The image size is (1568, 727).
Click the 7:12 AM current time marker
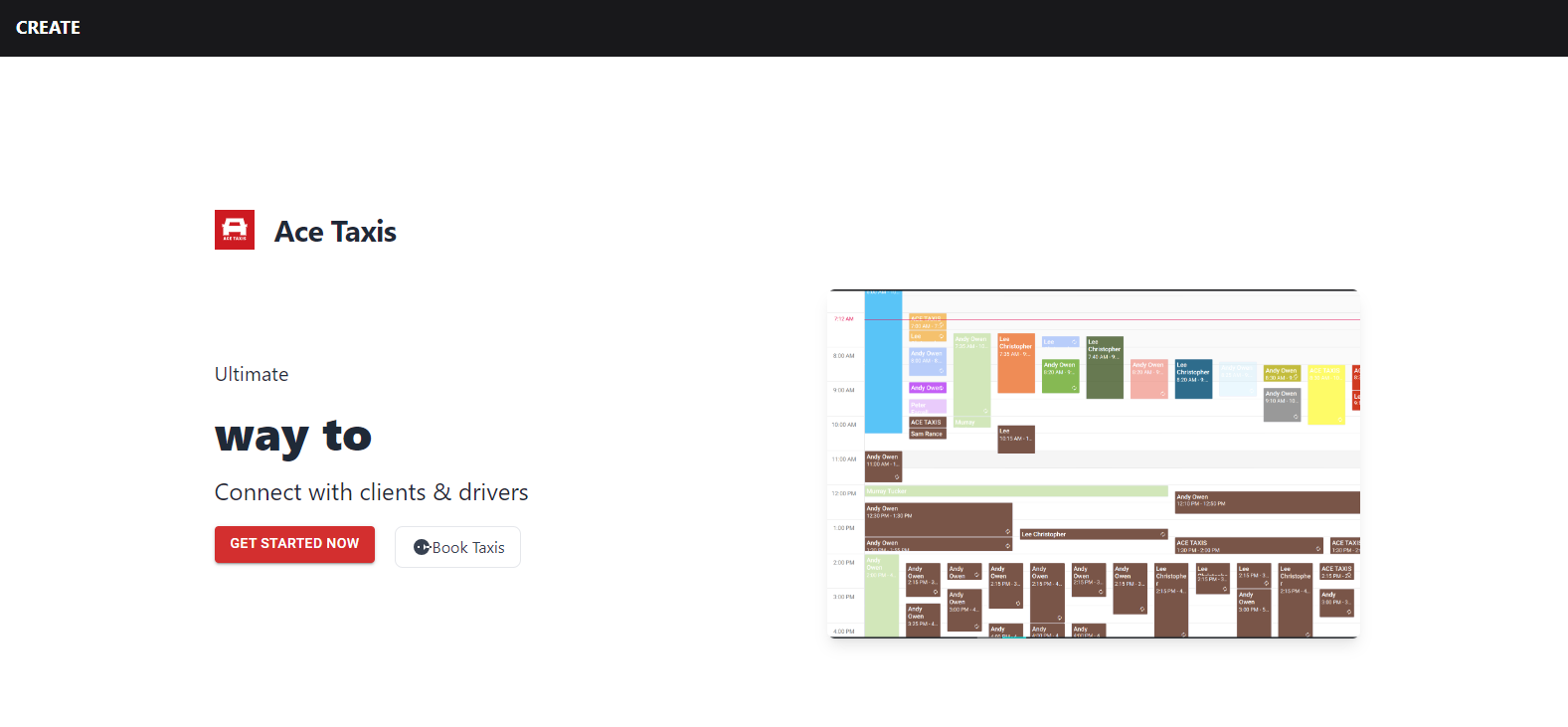[x=843, y=319]
